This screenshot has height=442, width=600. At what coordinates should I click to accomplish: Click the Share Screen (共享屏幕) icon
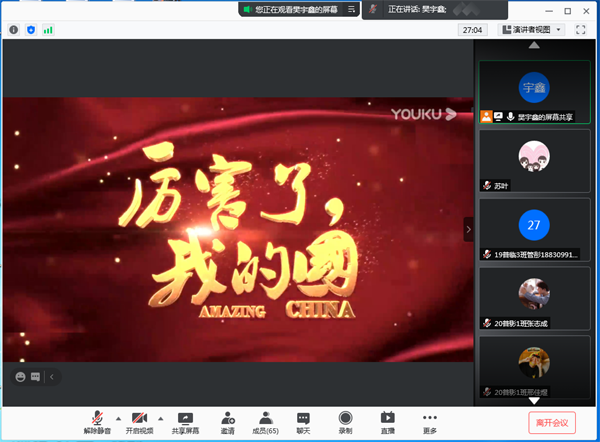point(184,422)
